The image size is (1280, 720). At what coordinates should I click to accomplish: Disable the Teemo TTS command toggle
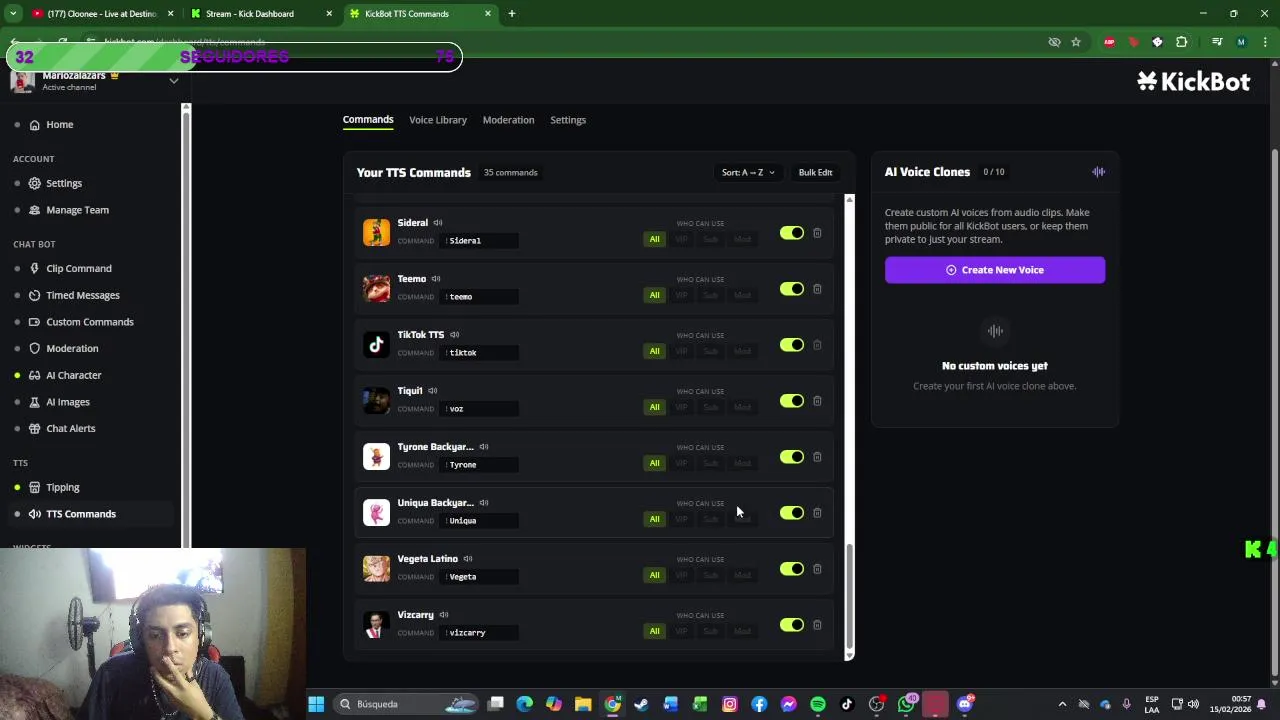click(x=792, y=289)
